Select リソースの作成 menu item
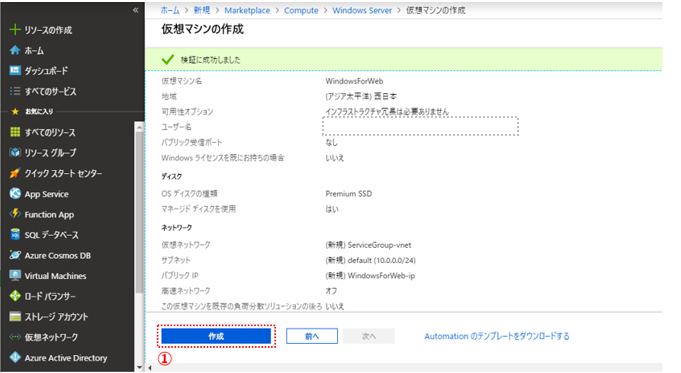681x373 pixels. coord(48,30)
